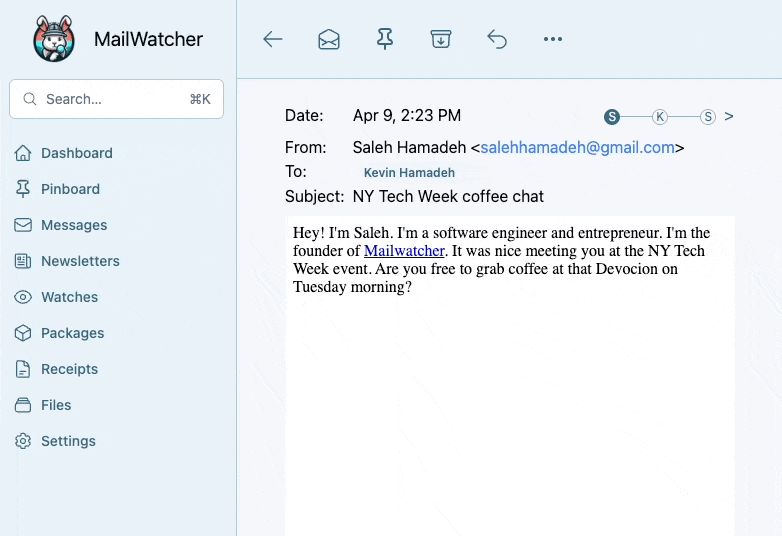Navigate to Pinboard

coord(70,189)
